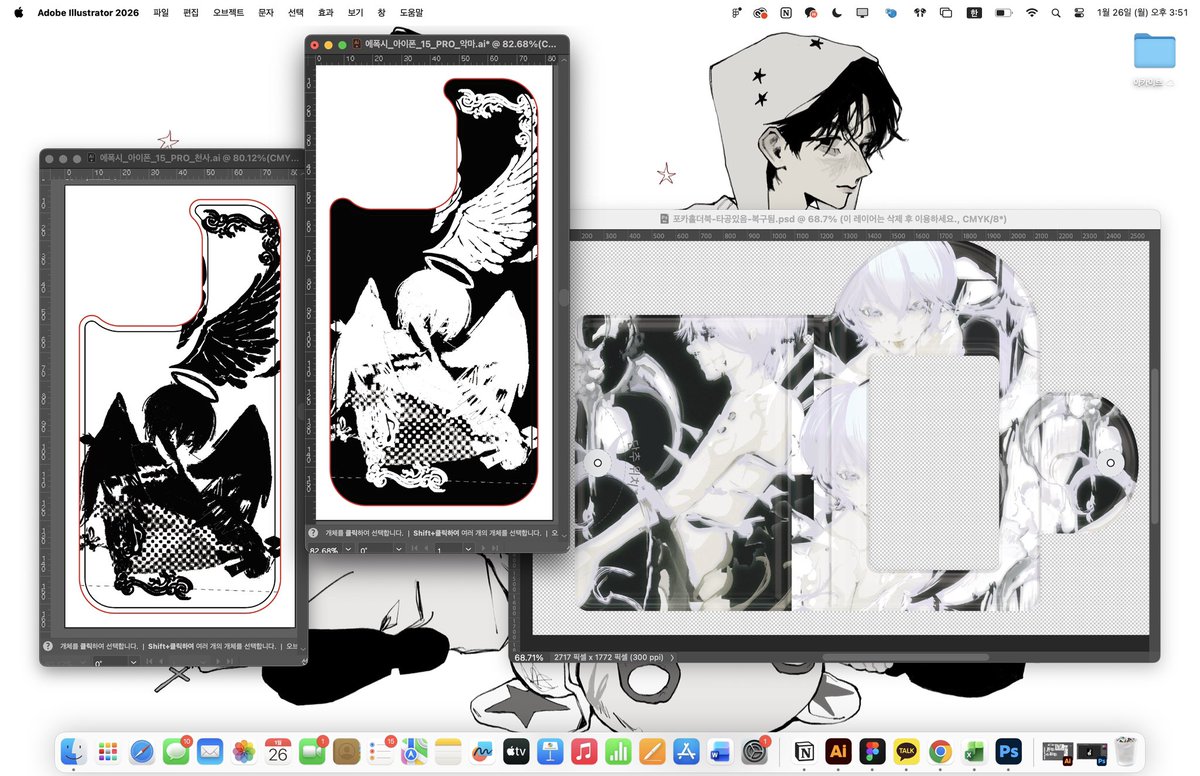This screenshot has width=1200, height=776.
Task: Open the 문자 menu
Action: 265,13
